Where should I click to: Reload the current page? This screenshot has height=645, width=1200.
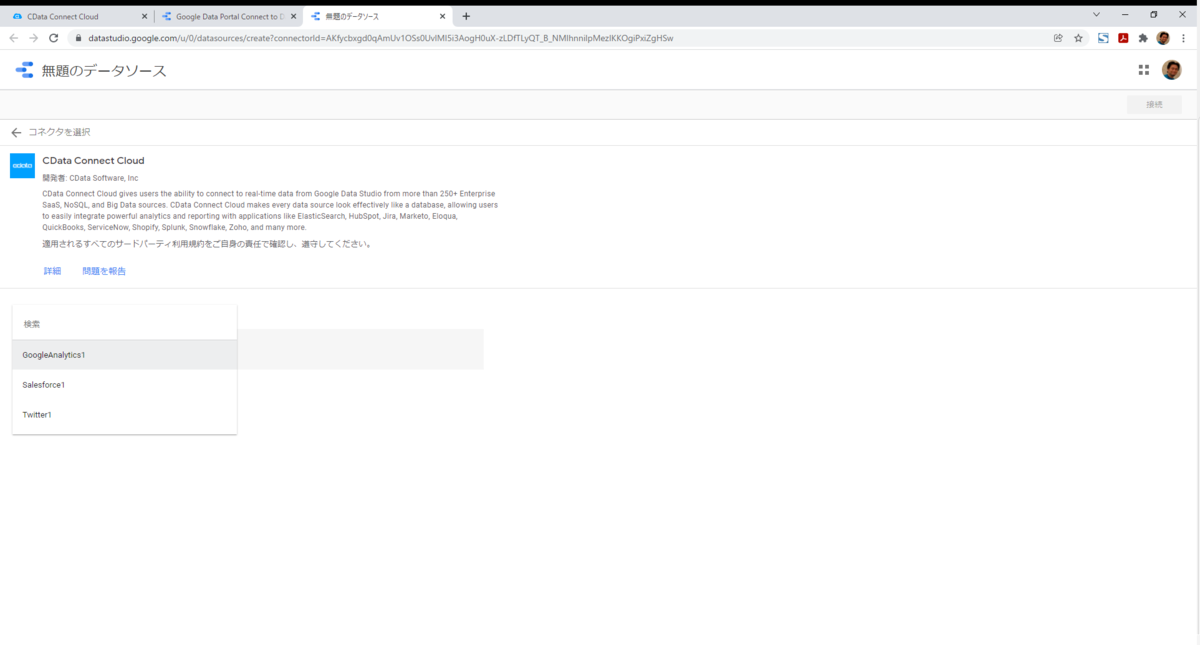(x=55, y=38)
